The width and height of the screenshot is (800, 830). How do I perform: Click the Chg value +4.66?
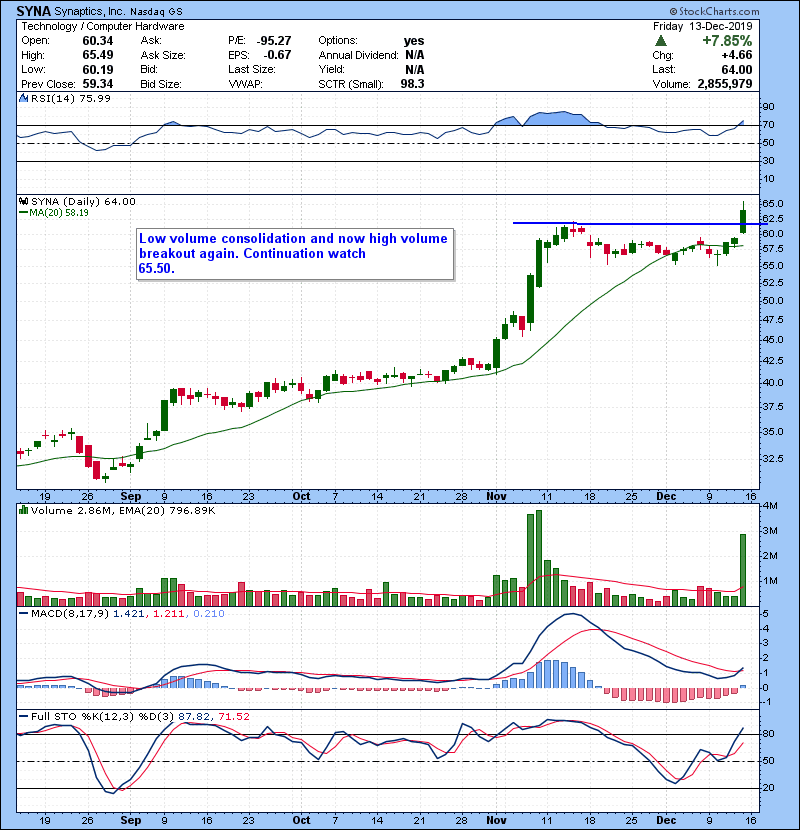coord(736,55)
